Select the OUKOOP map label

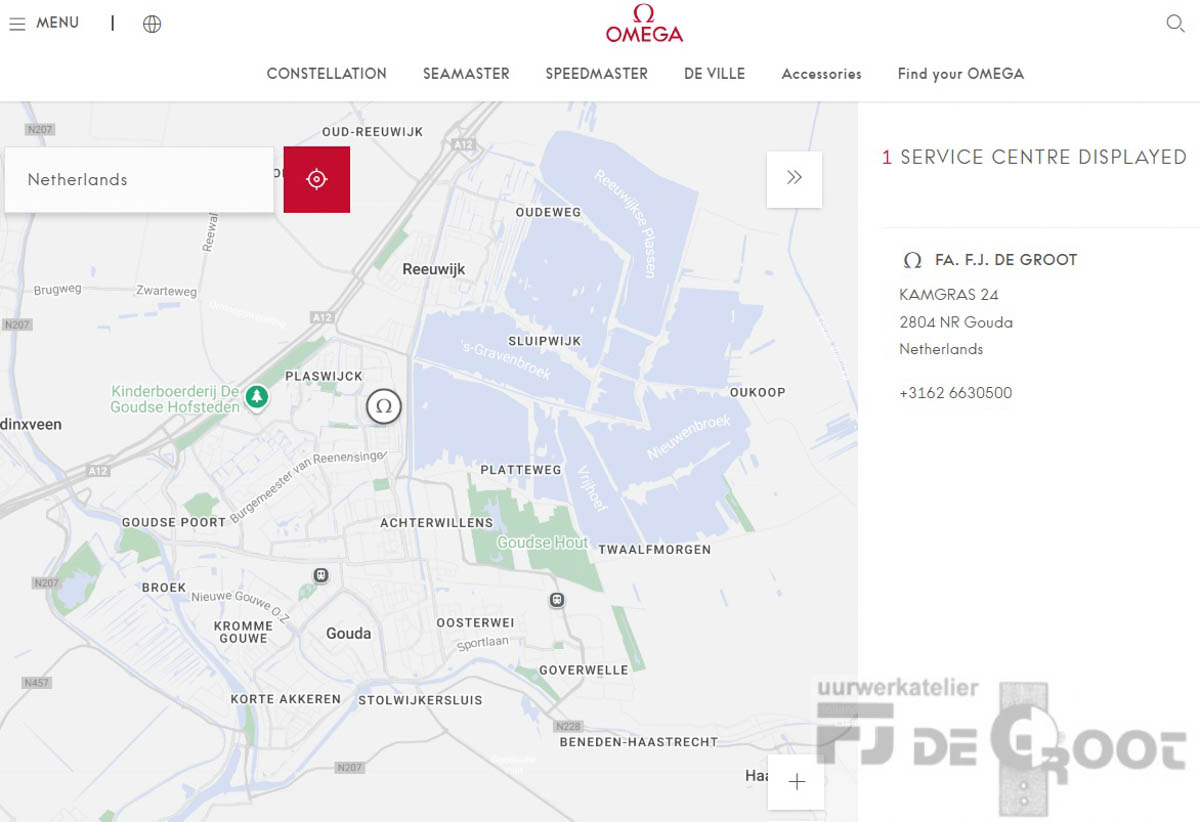click(758, 392)
